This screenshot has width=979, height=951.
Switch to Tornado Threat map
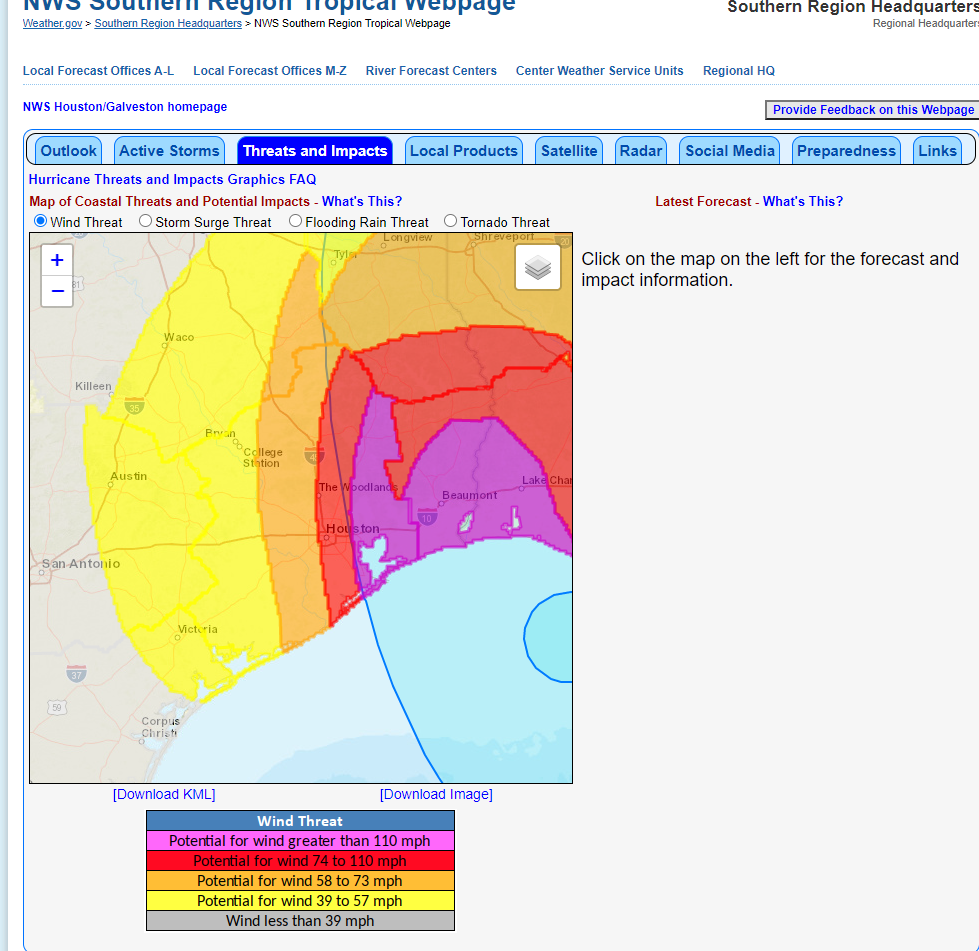[451, 221]
